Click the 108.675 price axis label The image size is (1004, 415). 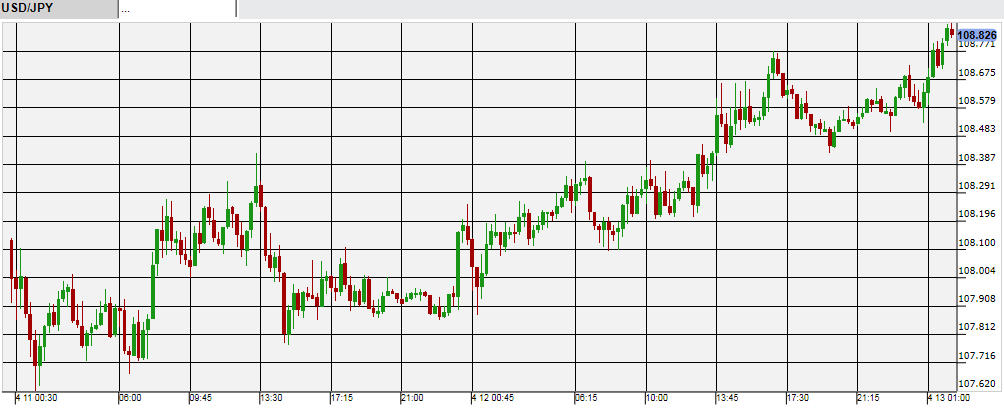[x=976, y=73]
